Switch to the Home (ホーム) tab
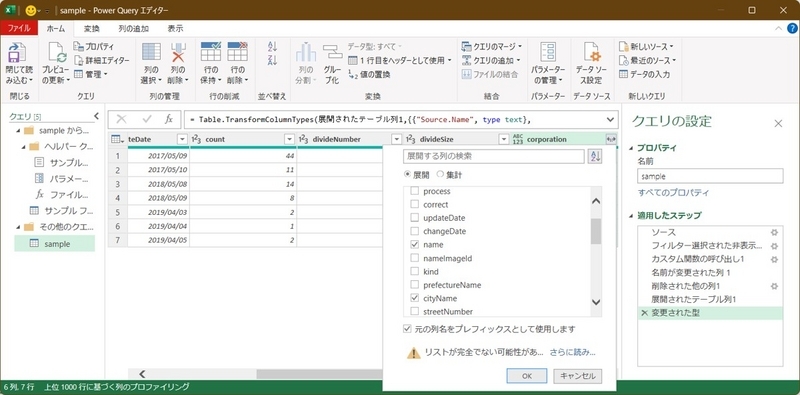 [56, 29]
